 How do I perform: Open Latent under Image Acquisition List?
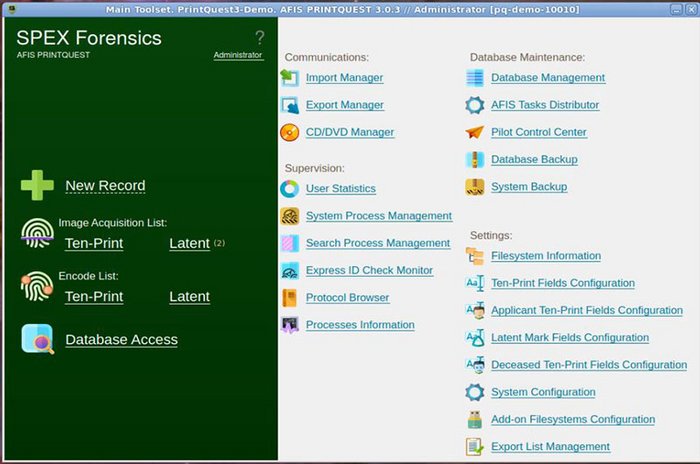[189, 243]
